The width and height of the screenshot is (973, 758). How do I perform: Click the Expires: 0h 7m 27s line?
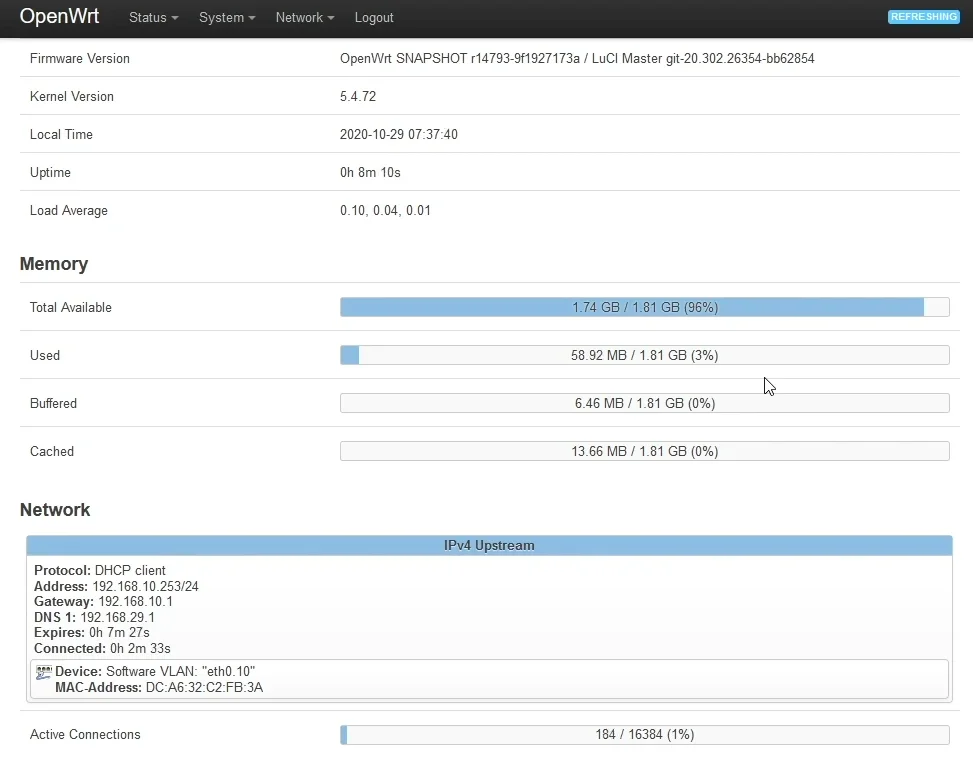pyautogui.click(x=92, y=633)
